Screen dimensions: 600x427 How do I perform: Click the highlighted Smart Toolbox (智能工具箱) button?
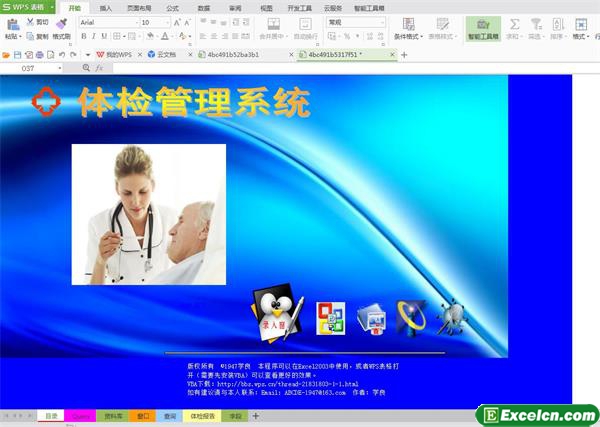[483, 29]
